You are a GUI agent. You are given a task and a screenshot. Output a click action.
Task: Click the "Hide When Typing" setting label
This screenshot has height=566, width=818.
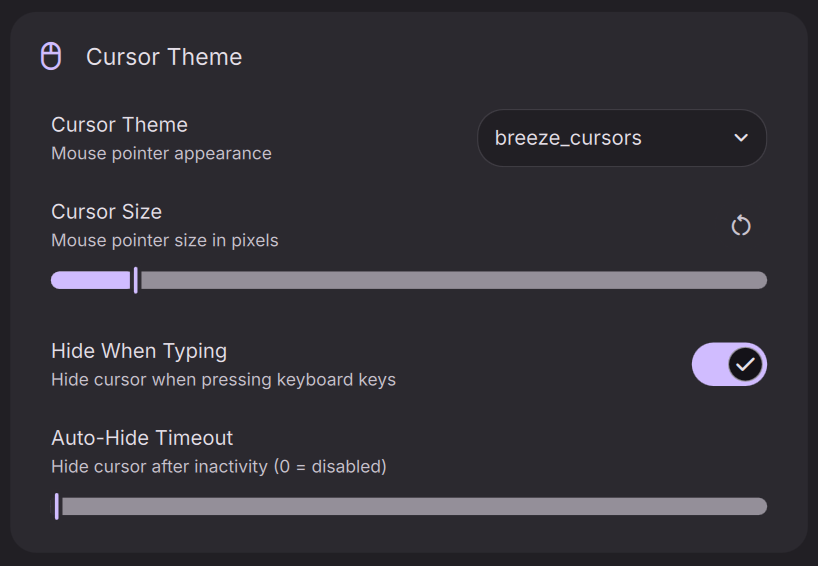click(139, 351)
